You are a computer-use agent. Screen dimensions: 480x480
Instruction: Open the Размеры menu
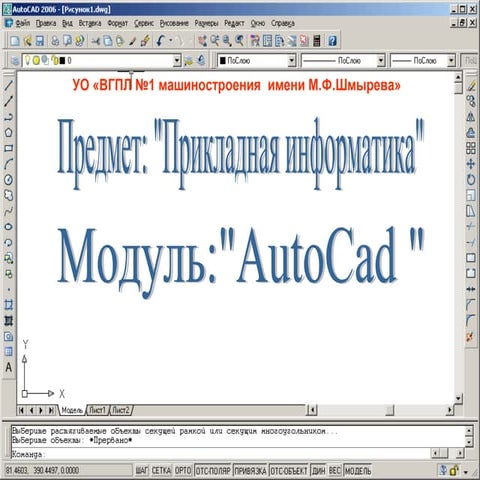pos(206,23)
